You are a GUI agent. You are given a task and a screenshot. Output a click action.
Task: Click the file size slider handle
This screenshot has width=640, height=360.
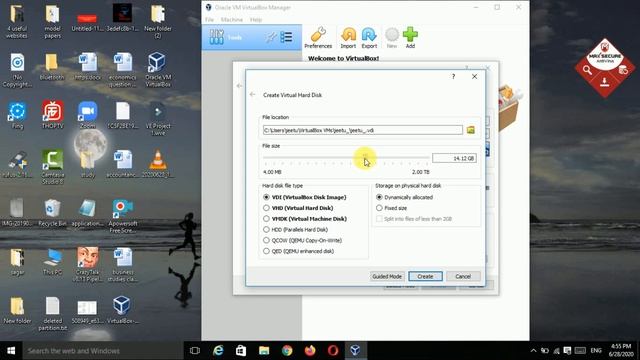365,157
